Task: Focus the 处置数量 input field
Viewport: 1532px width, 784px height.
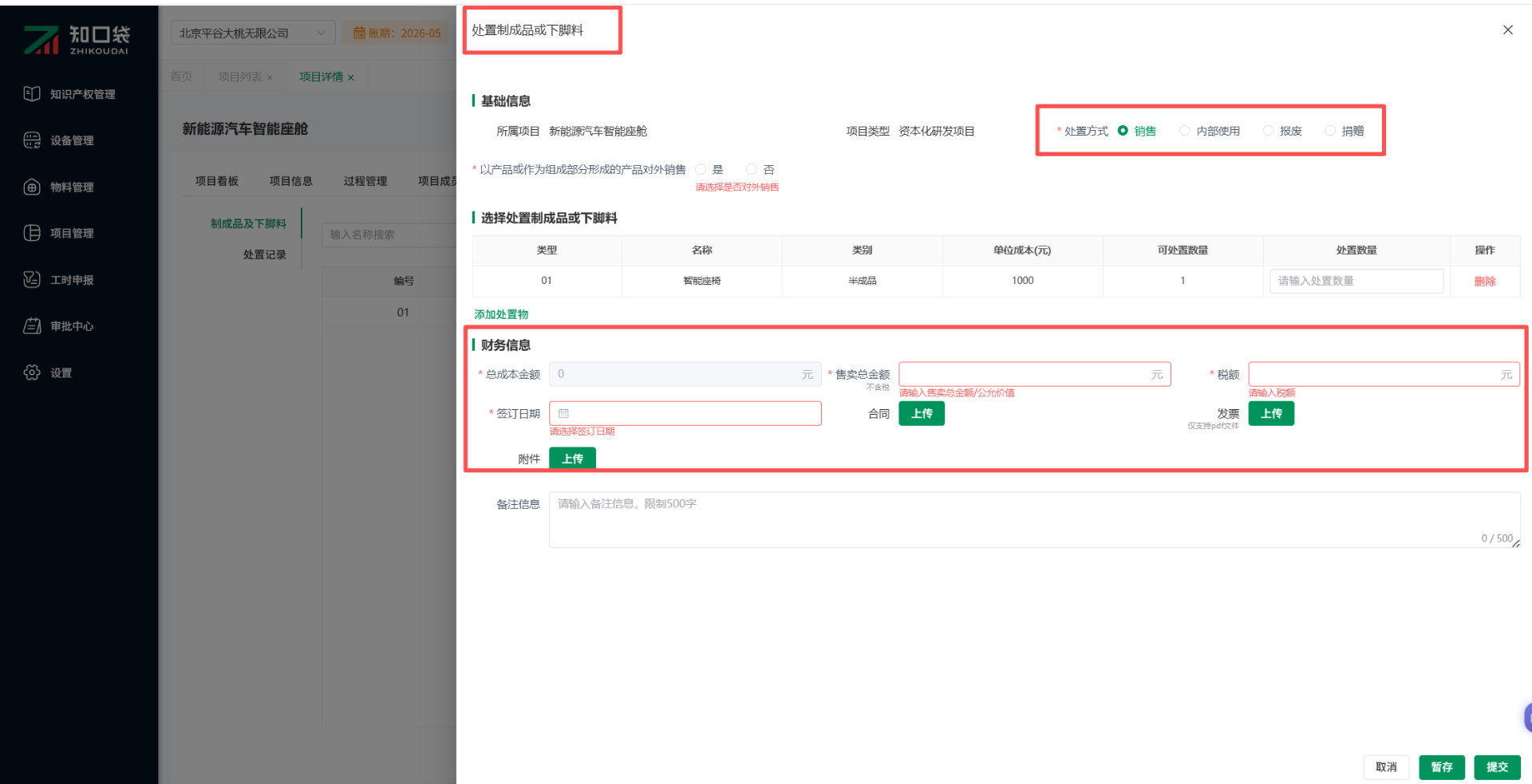Action: (1356, 281)
